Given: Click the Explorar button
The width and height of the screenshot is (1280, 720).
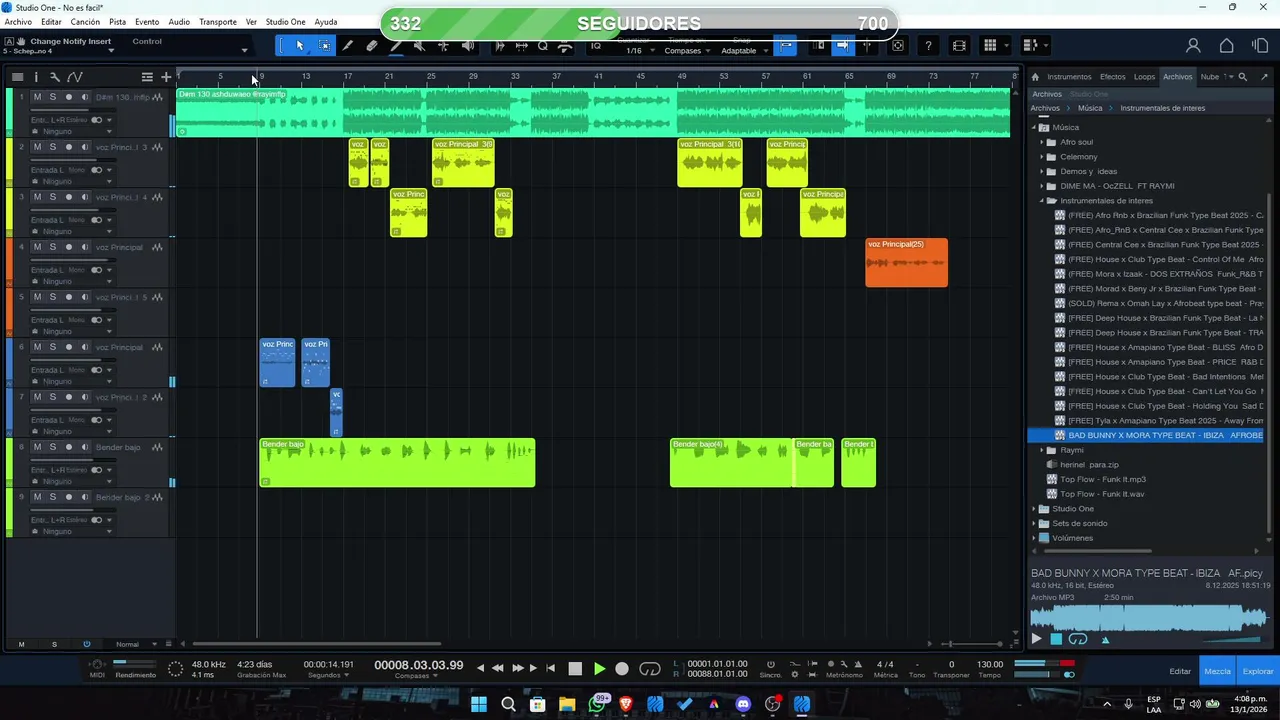Looking at the screenshot, I should (x=1258, y=671).
